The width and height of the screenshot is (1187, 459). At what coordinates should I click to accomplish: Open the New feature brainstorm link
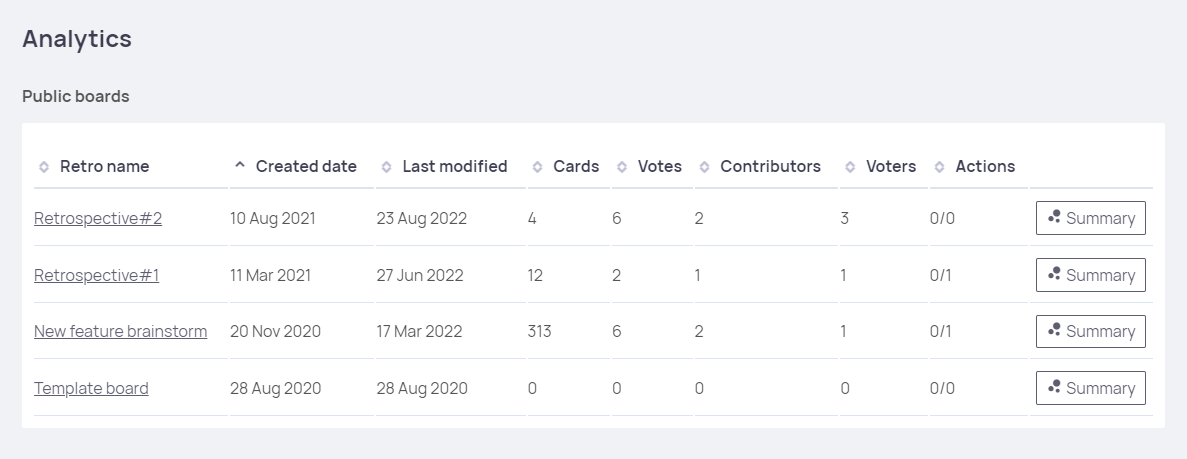coord(120,331)
